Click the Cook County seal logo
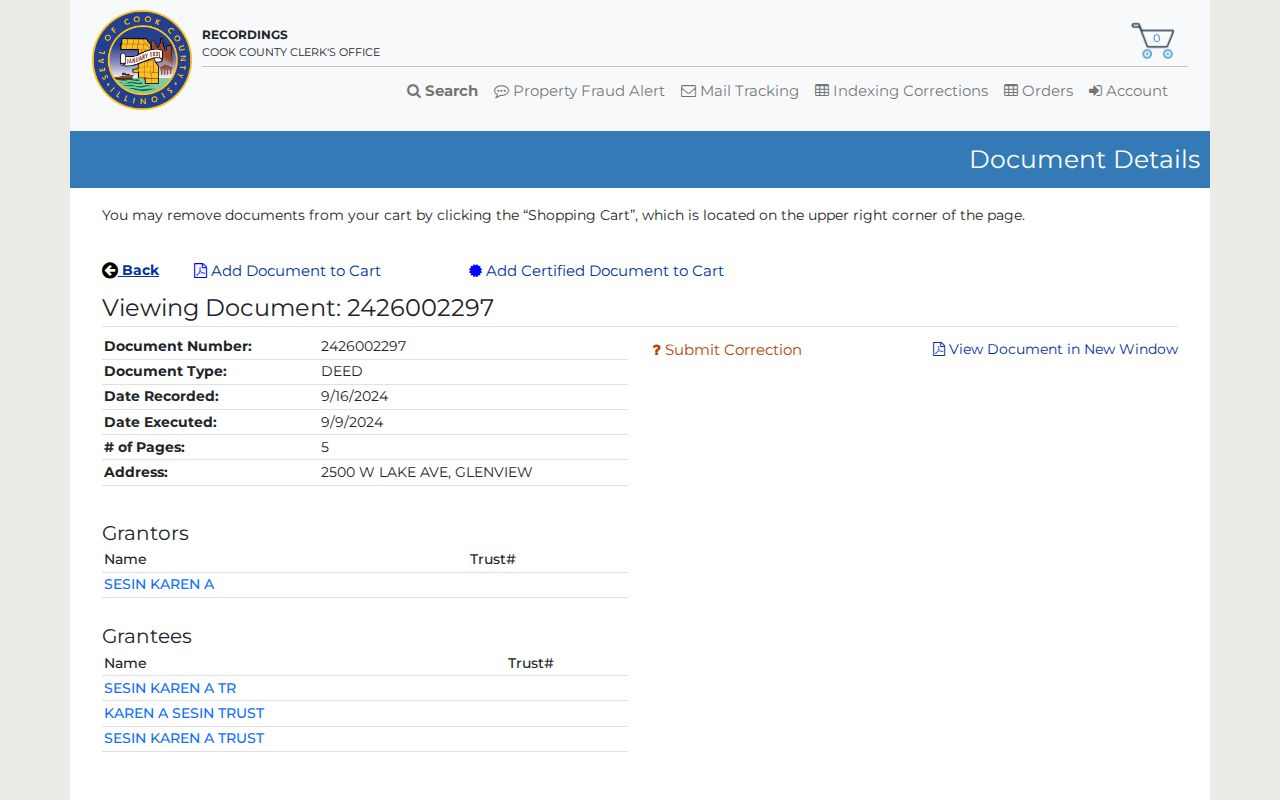Viewport: 1280px width, 800px height. point(142,60)
